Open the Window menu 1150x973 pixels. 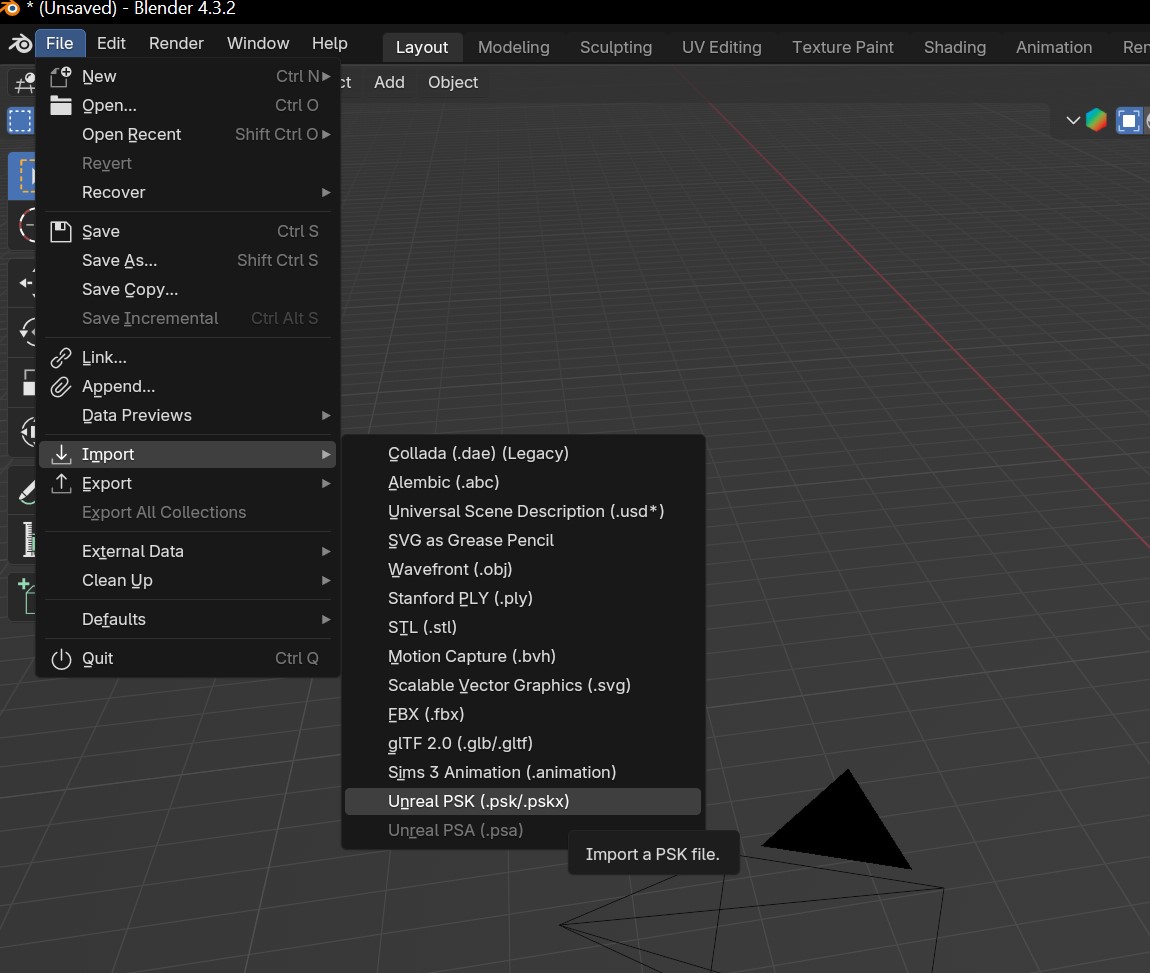(x=258, y=43)
